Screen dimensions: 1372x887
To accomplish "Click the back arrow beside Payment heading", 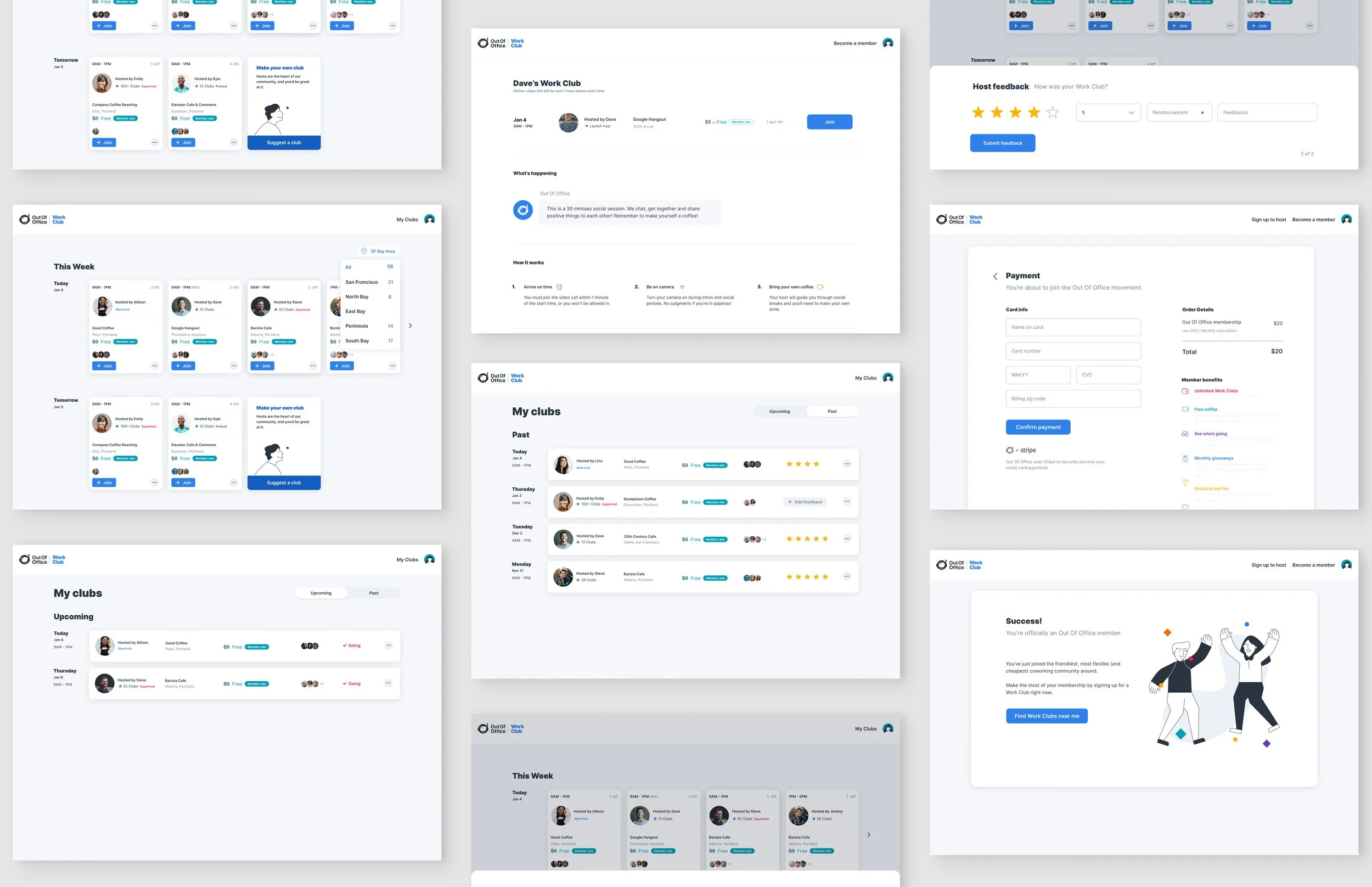I will 995,277.
